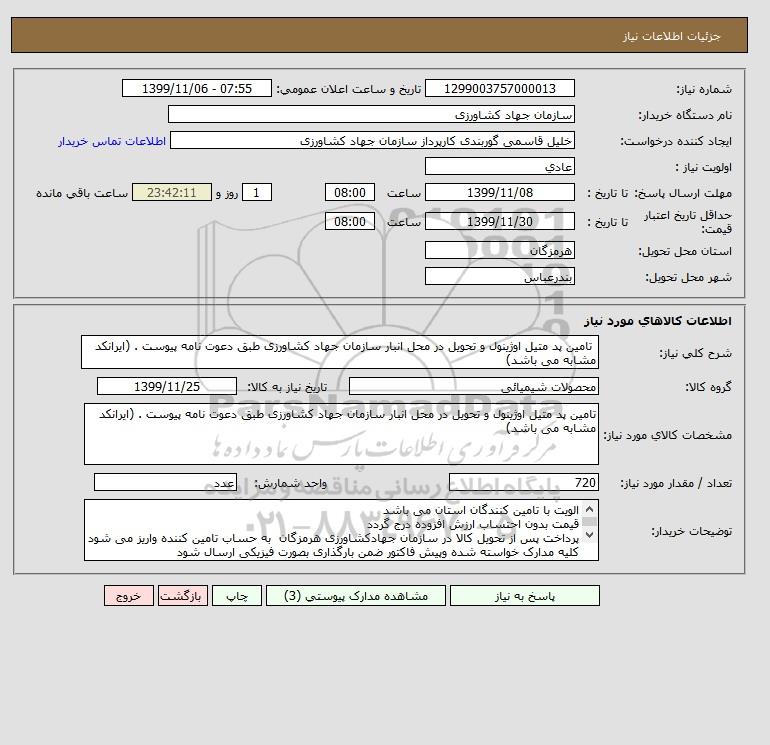
Task: Click the 'توضیحات خریدار:' label
Action: [691, 531]
